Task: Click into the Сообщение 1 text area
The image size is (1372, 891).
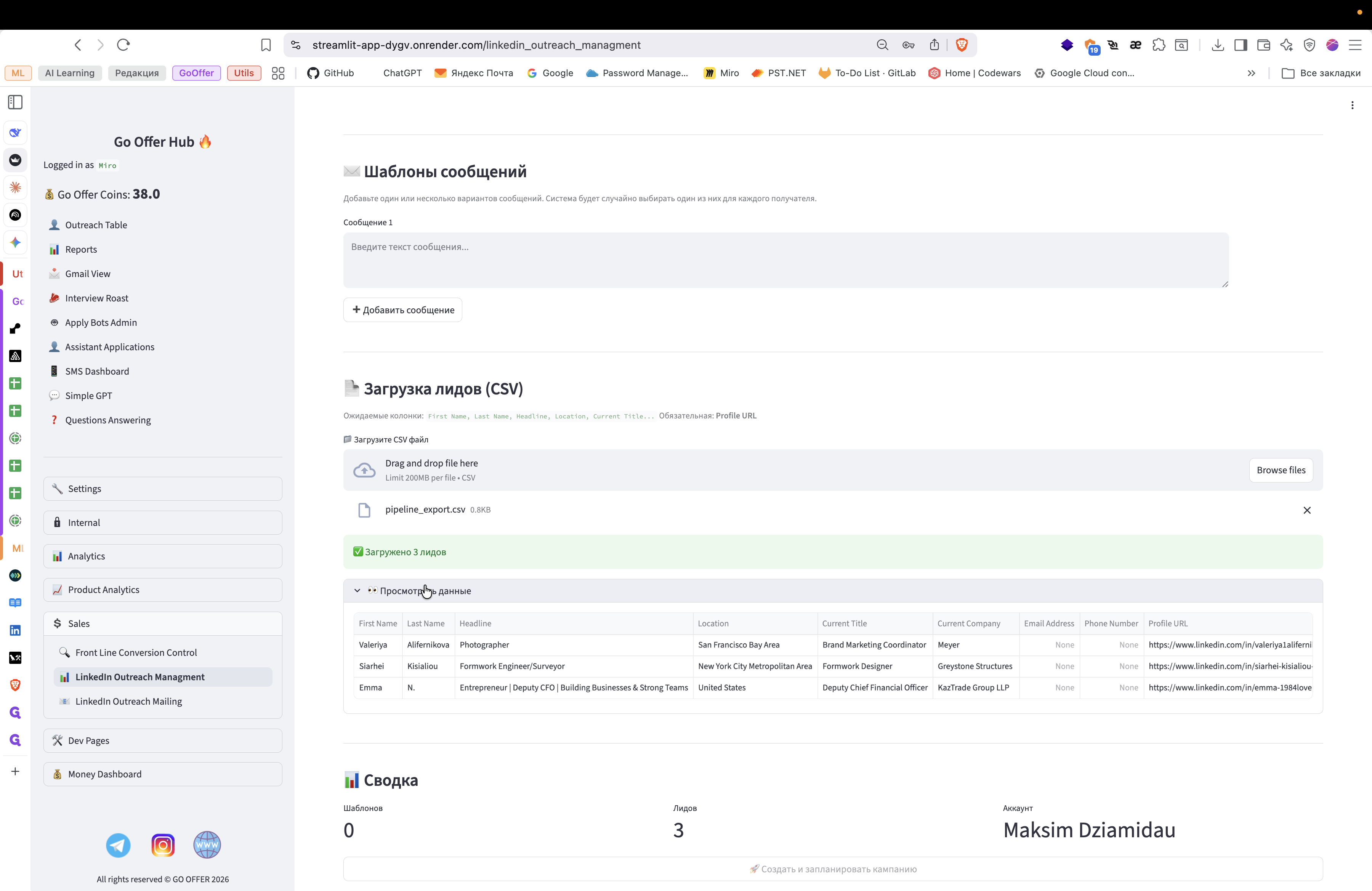Action: (785, 261)
